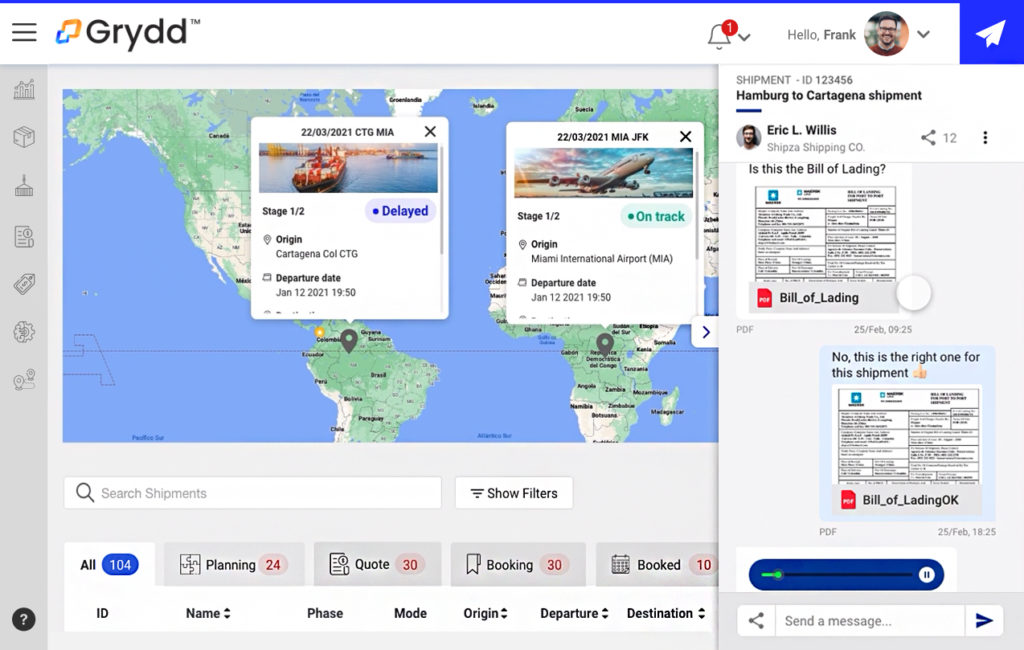Send the message with arrow button

point(984,621)
